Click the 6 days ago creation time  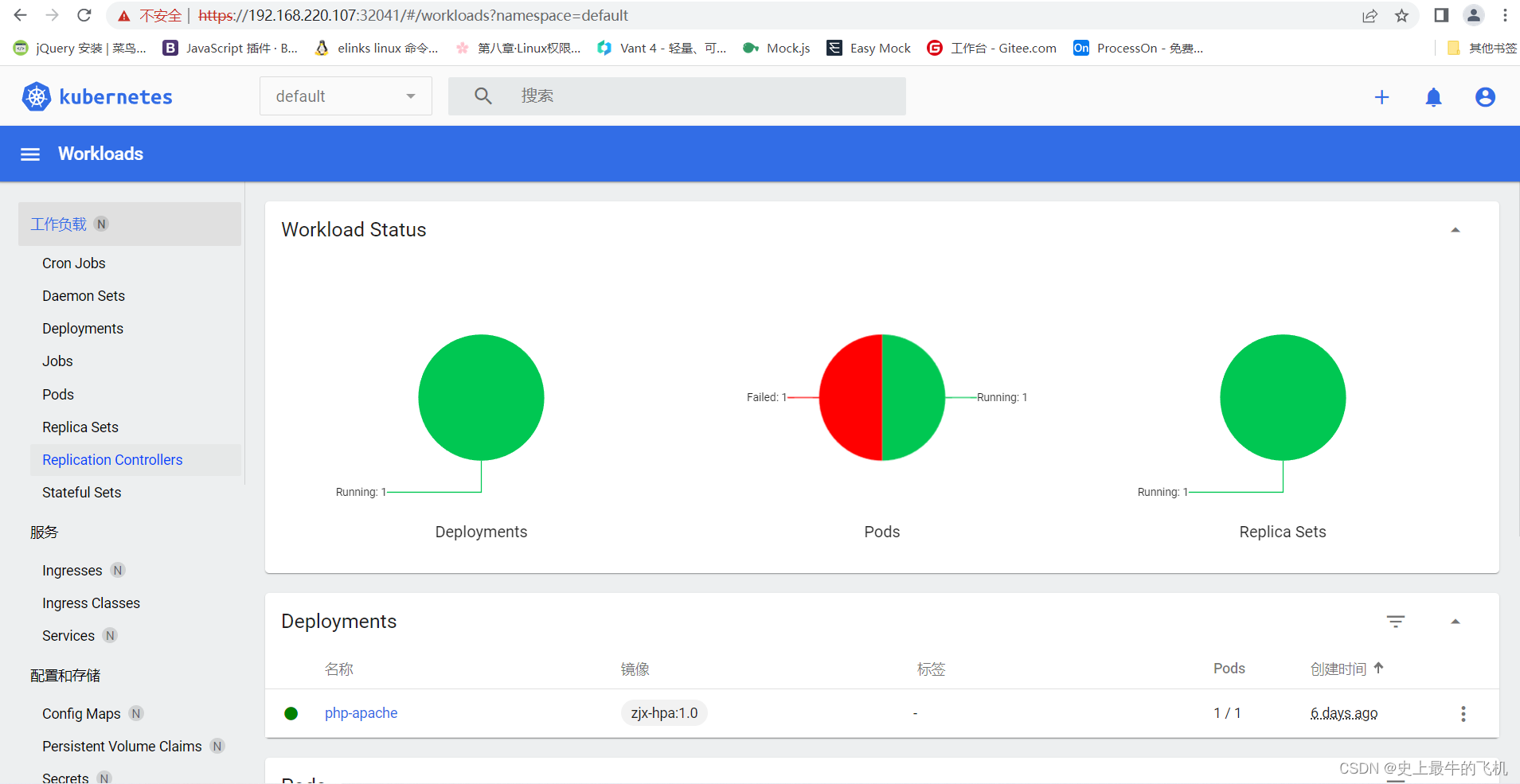click(x=1344, y=713)
